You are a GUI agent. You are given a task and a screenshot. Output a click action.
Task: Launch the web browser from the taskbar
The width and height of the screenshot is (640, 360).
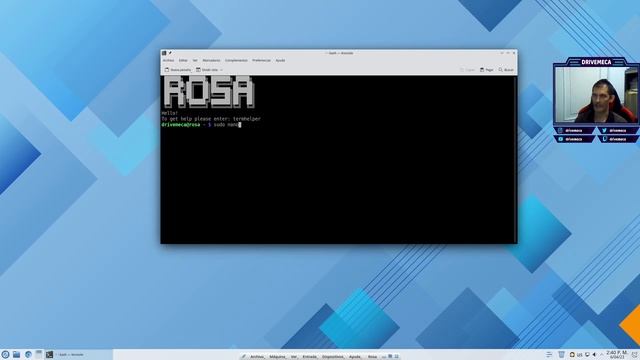(28, 355)
